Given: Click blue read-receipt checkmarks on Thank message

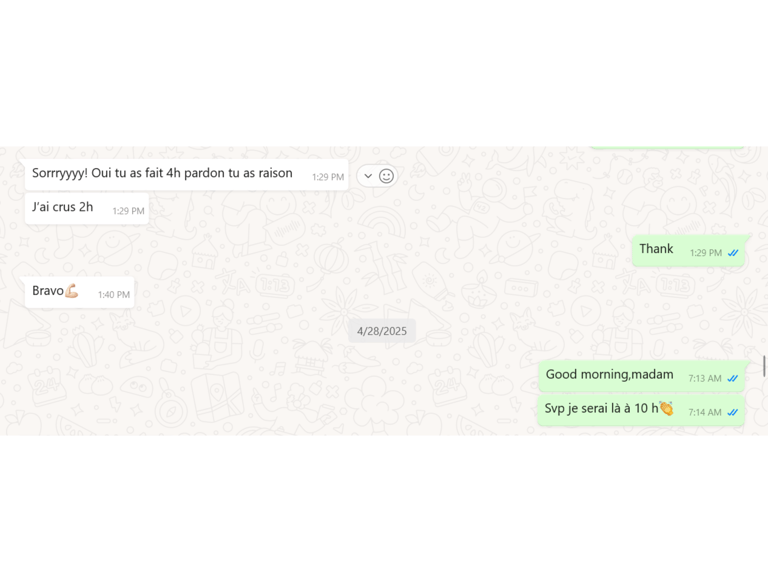Looking at the screenshot, I should pos(733,253).
